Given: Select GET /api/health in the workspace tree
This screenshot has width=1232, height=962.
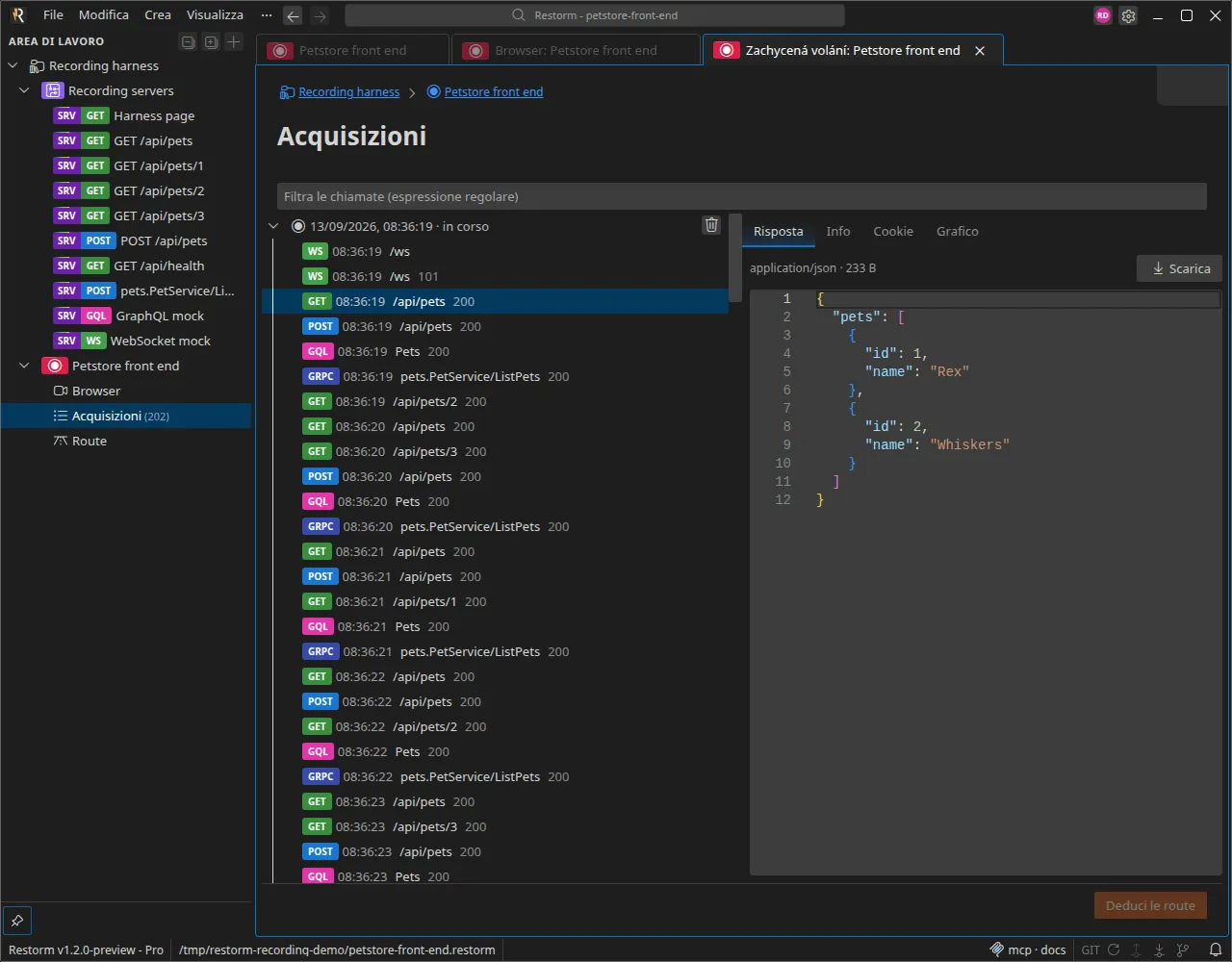Looking at the screenshot, I should point(125,266).
